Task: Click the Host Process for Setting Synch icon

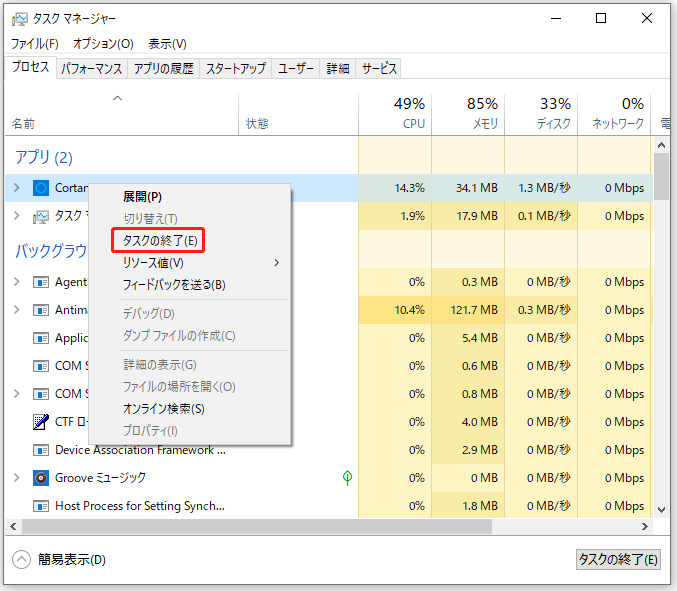Action: point(41,506)
